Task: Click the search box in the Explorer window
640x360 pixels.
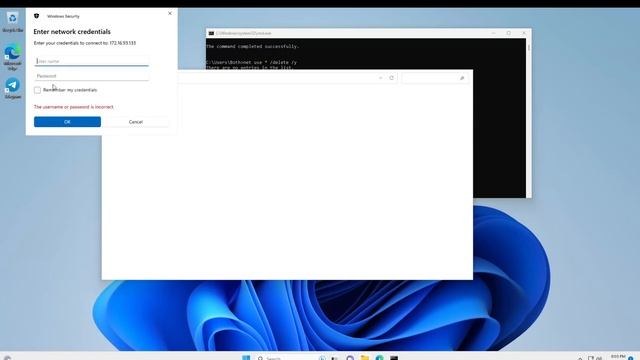Action: 435,78
